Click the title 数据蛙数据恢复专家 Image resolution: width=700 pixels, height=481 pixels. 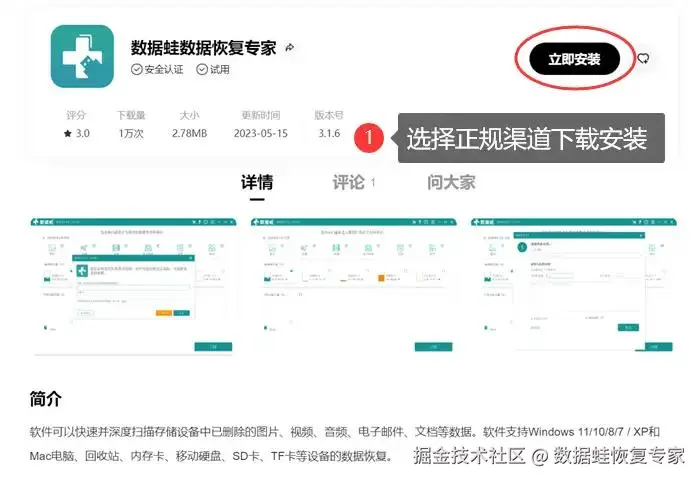(203, 48)
